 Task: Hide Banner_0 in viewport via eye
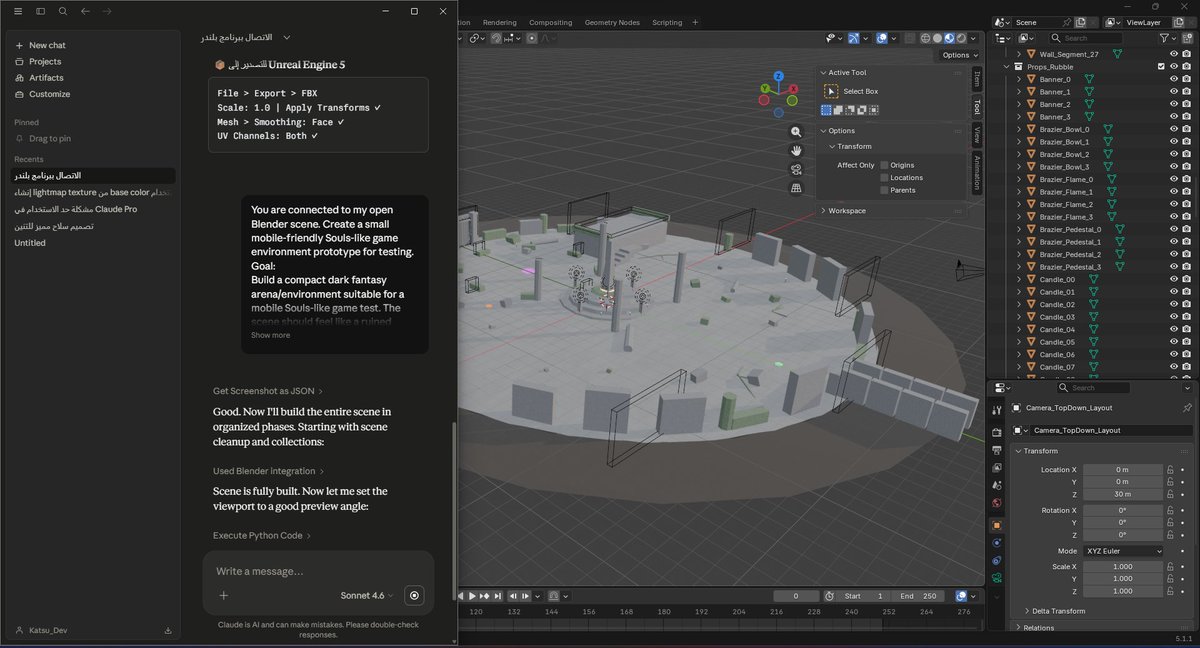click(x=1174, y=79)
